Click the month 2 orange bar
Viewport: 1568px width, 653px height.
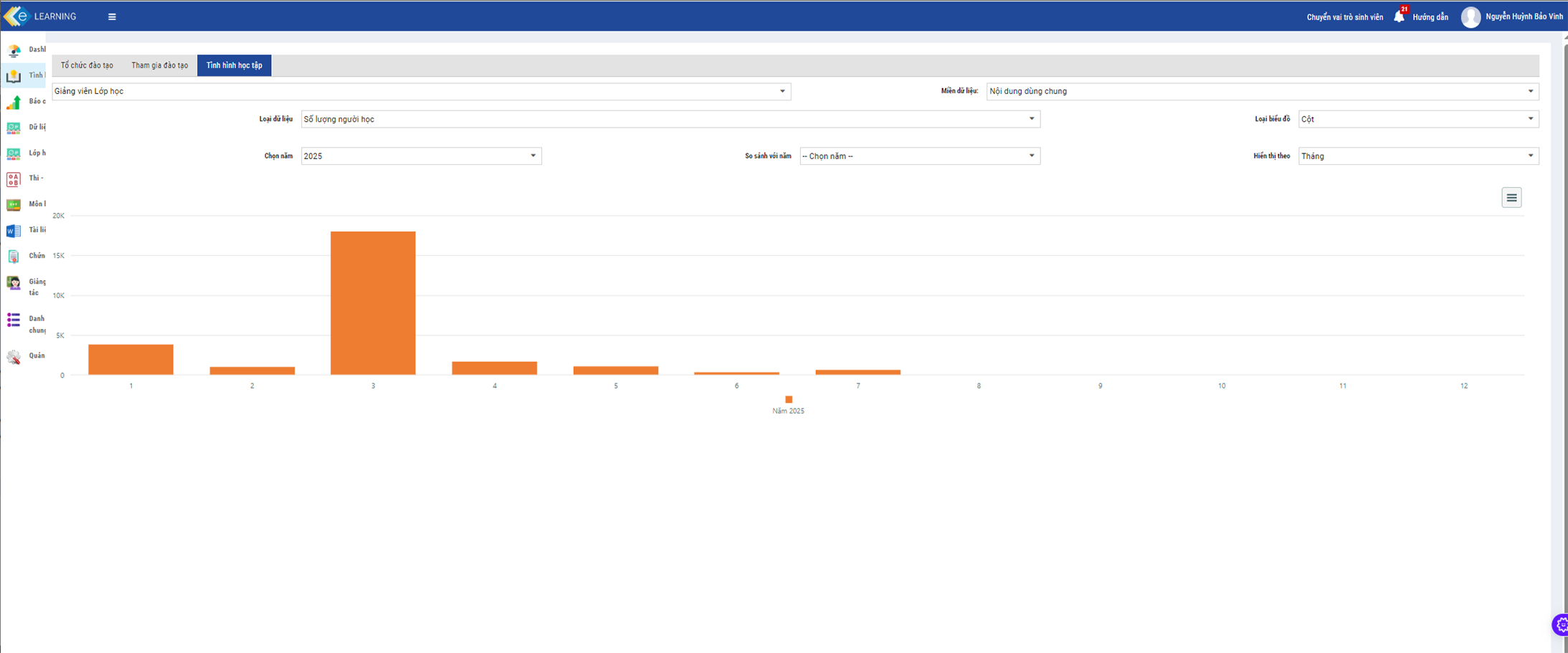252,371
